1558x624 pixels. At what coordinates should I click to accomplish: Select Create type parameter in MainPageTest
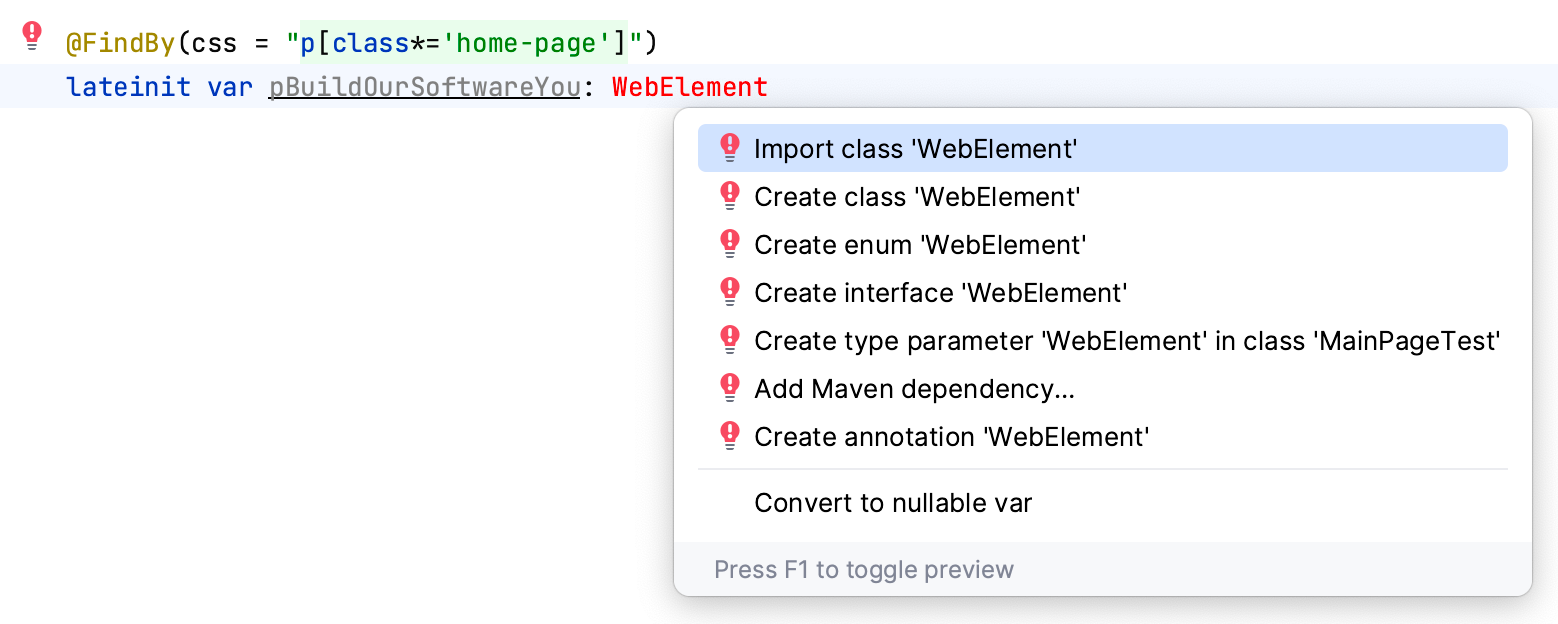click(x=1127, y=341)
